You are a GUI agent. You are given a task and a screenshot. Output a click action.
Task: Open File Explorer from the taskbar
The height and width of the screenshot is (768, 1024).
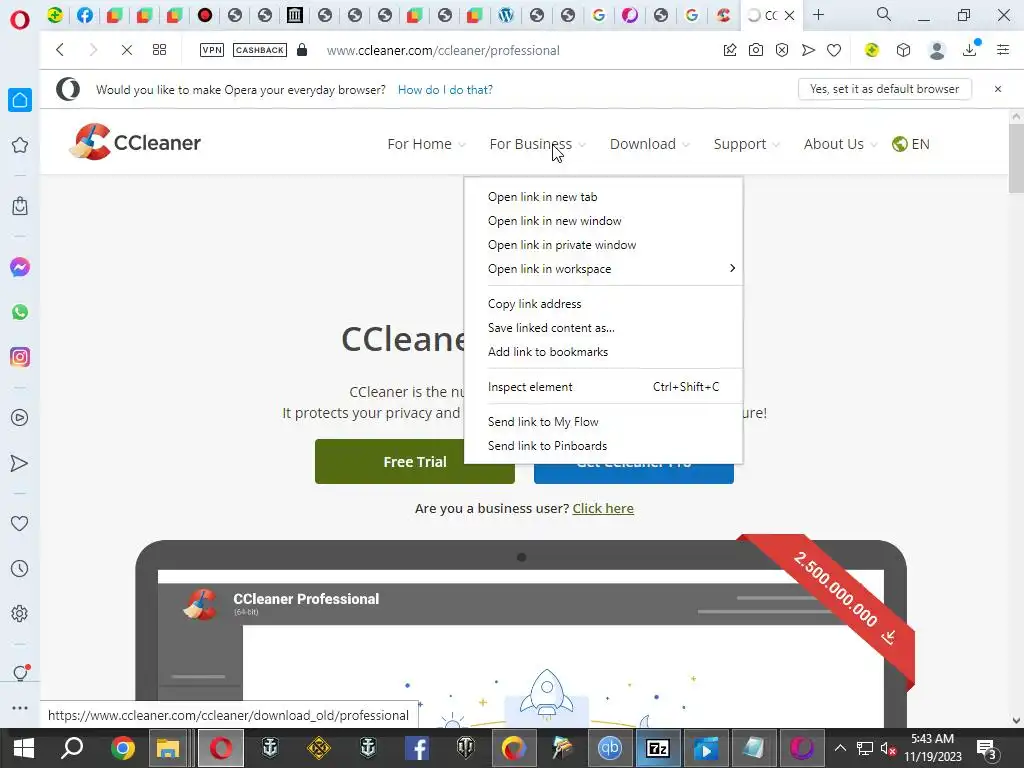pos(168,748)
